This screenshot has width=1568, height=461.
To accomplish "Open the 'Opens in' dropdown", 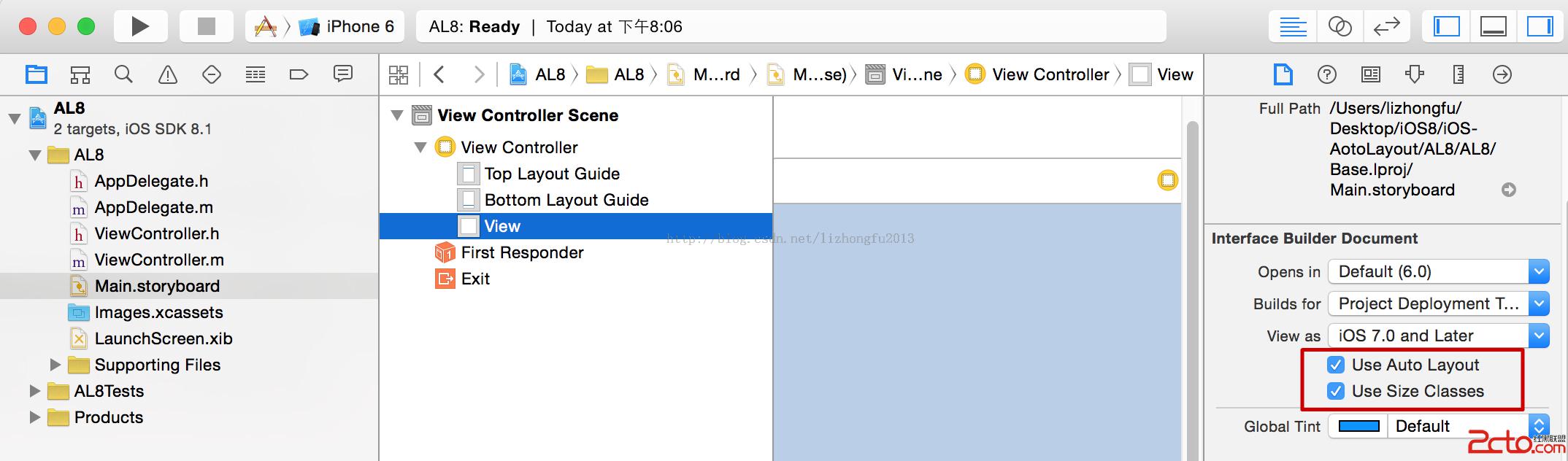I will coord(1438,272).
